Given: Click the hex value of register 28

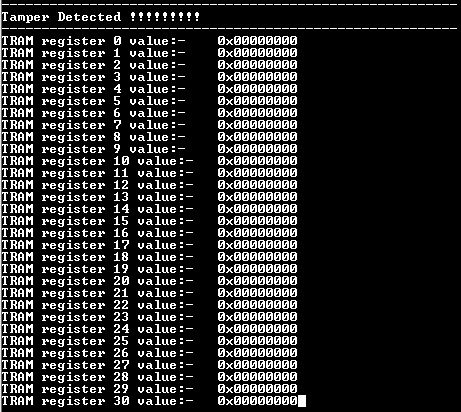Looking at the screenshot, I should coord(257,377).
